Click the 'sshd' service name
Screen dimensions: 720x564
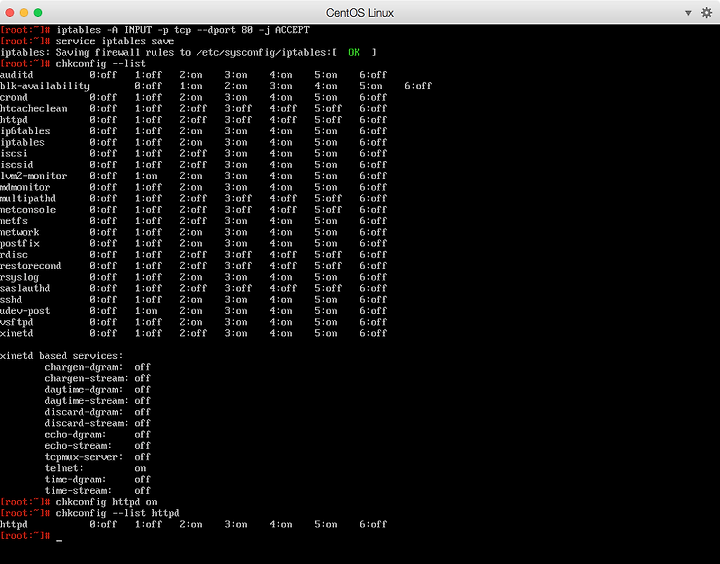11,299
